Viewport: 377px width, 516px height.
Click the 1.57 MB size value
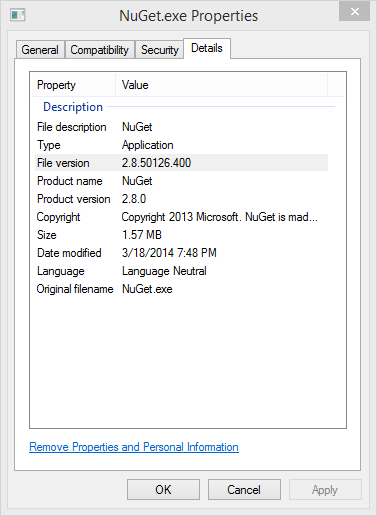(142, 235)
